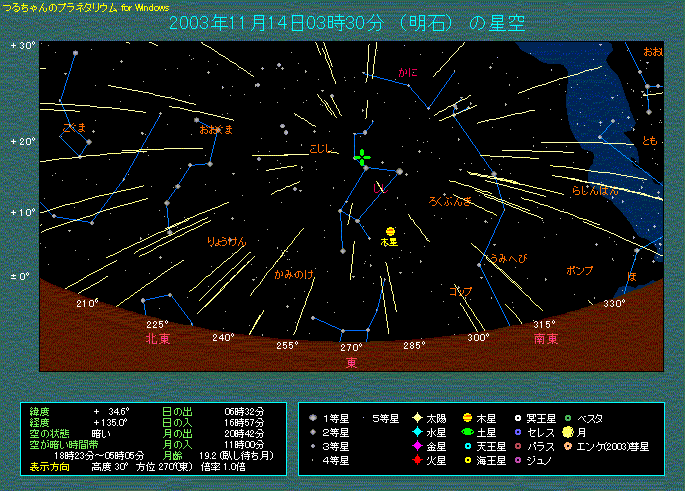
Task: Click the おおぐま constellation label
Action: pos(215,129)
